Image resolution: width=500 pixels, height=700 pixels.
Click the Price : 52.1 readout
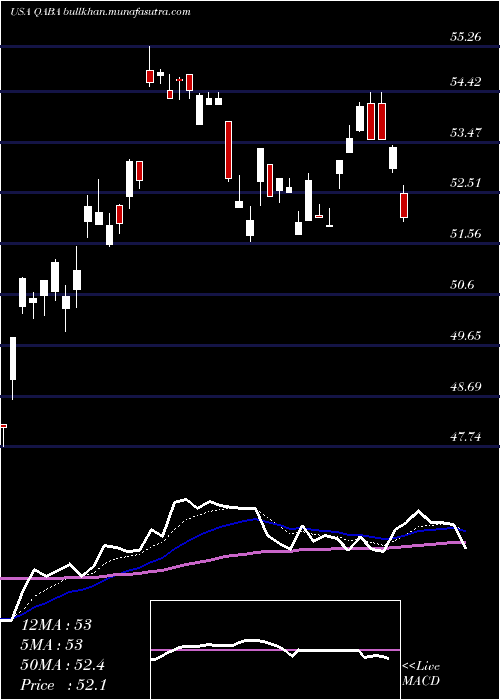63,685
